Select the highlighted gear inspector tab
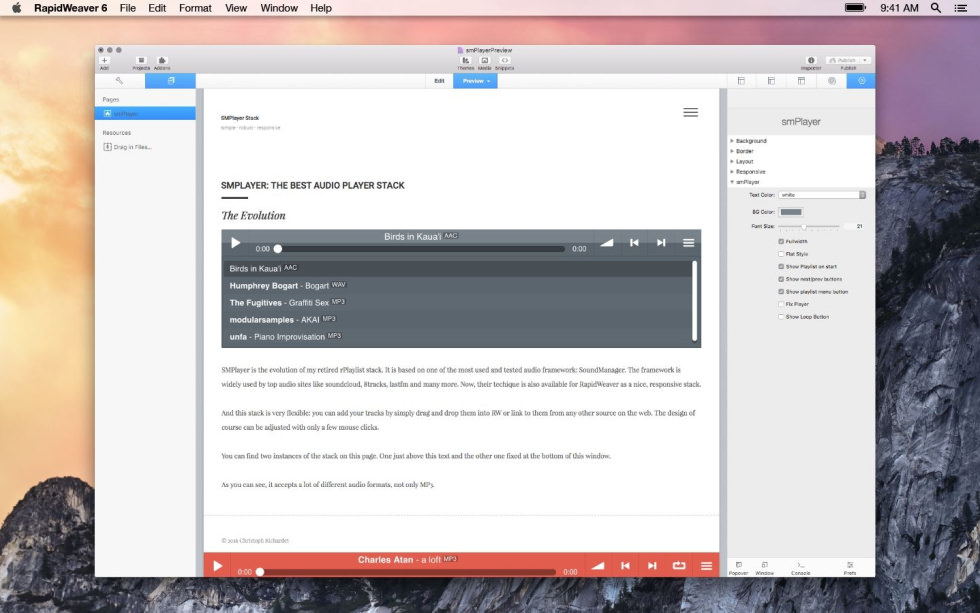 point(861,81)
